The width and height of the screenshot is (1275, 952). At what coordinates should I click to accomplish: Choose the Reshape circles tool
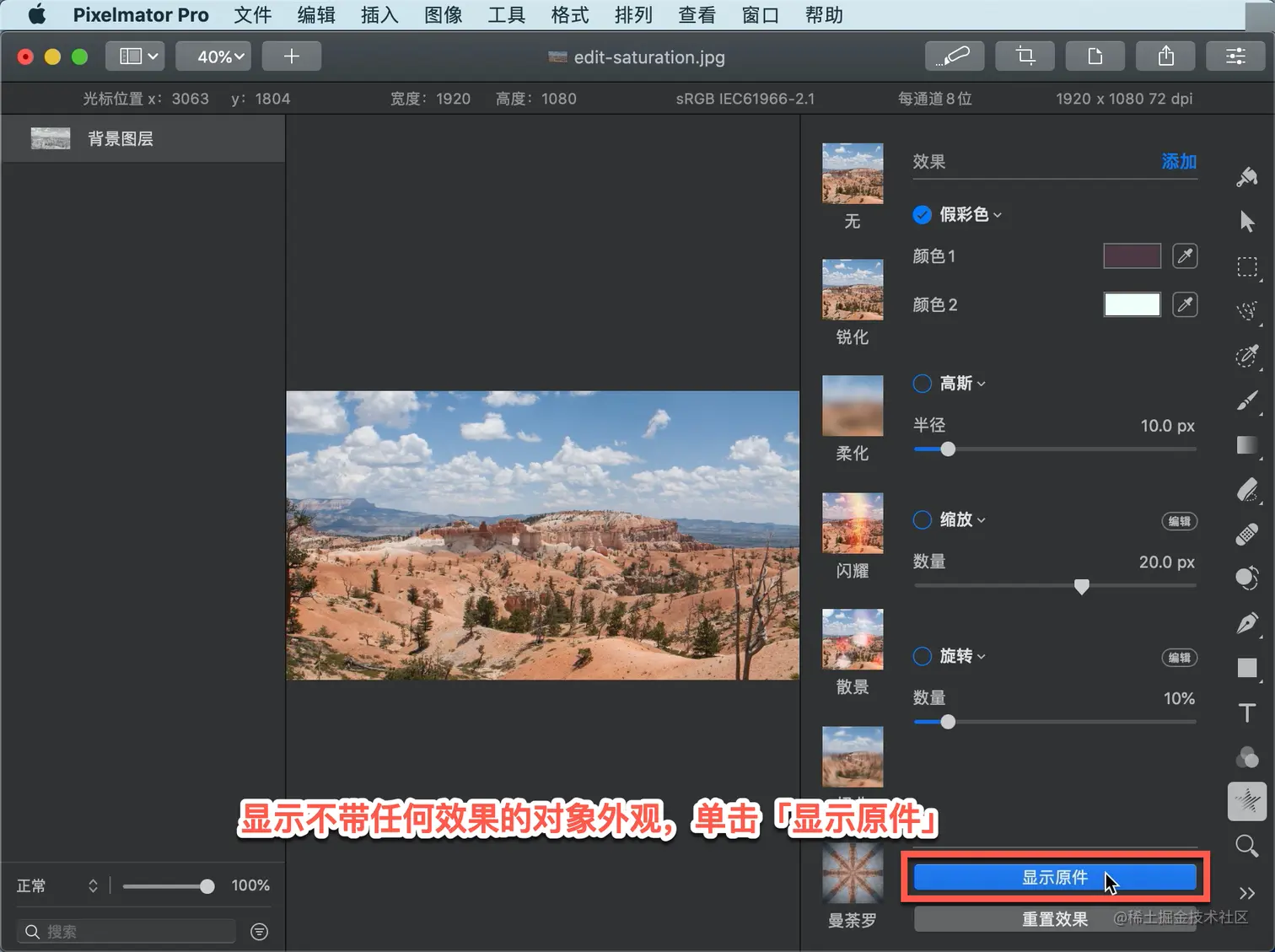click(1247, 578)
